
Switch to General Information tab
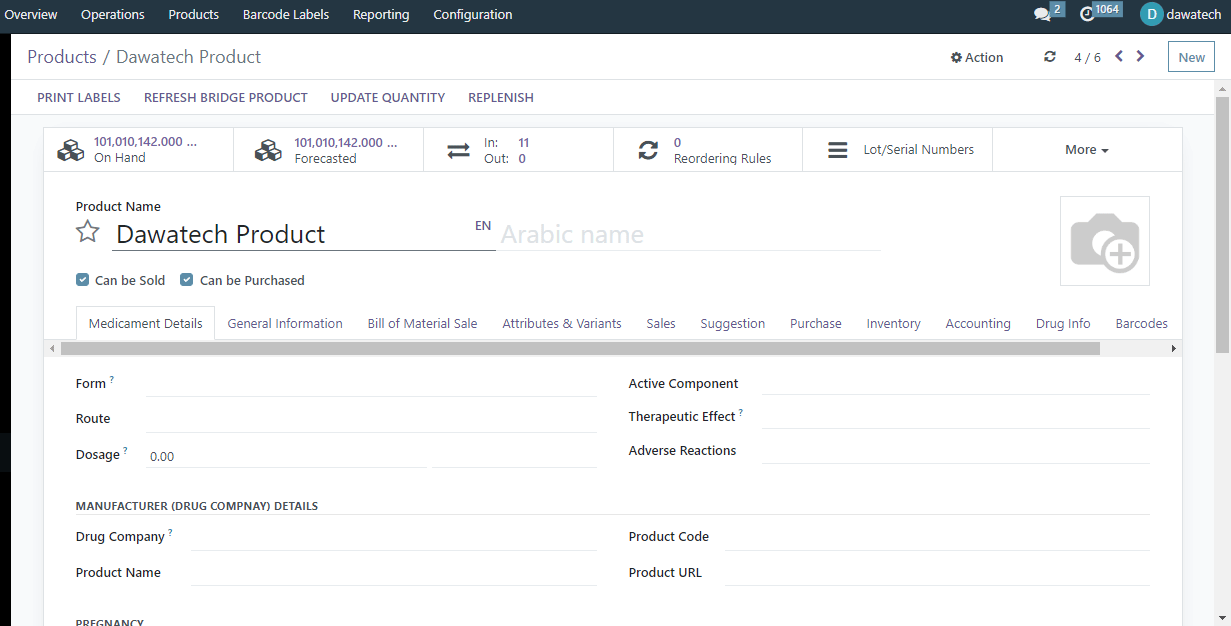[x=285, y=323]
